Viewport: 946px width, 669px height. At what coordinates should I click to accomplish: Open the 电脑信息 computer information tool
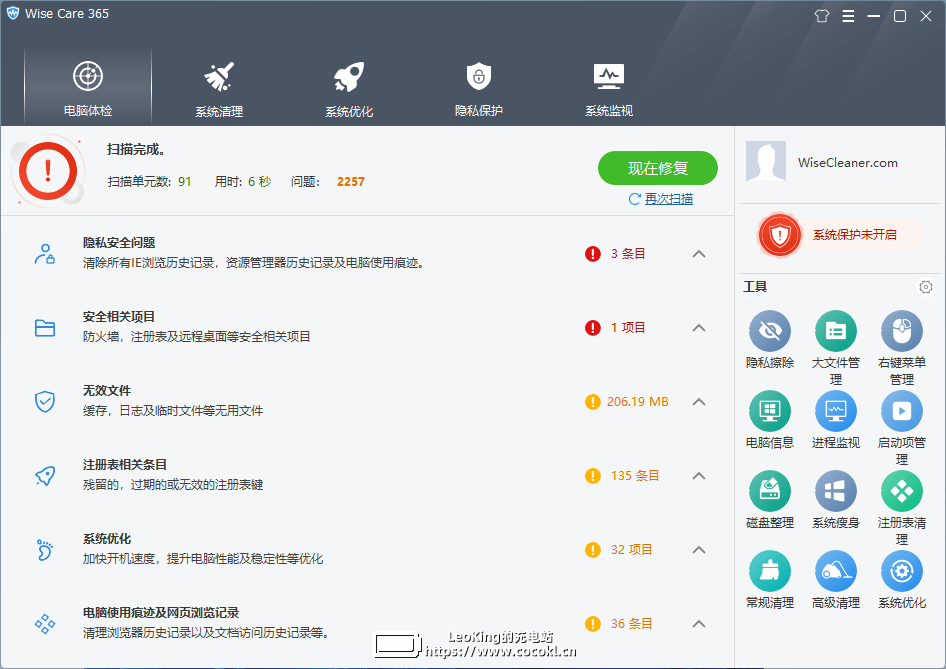tap(769, 411)
